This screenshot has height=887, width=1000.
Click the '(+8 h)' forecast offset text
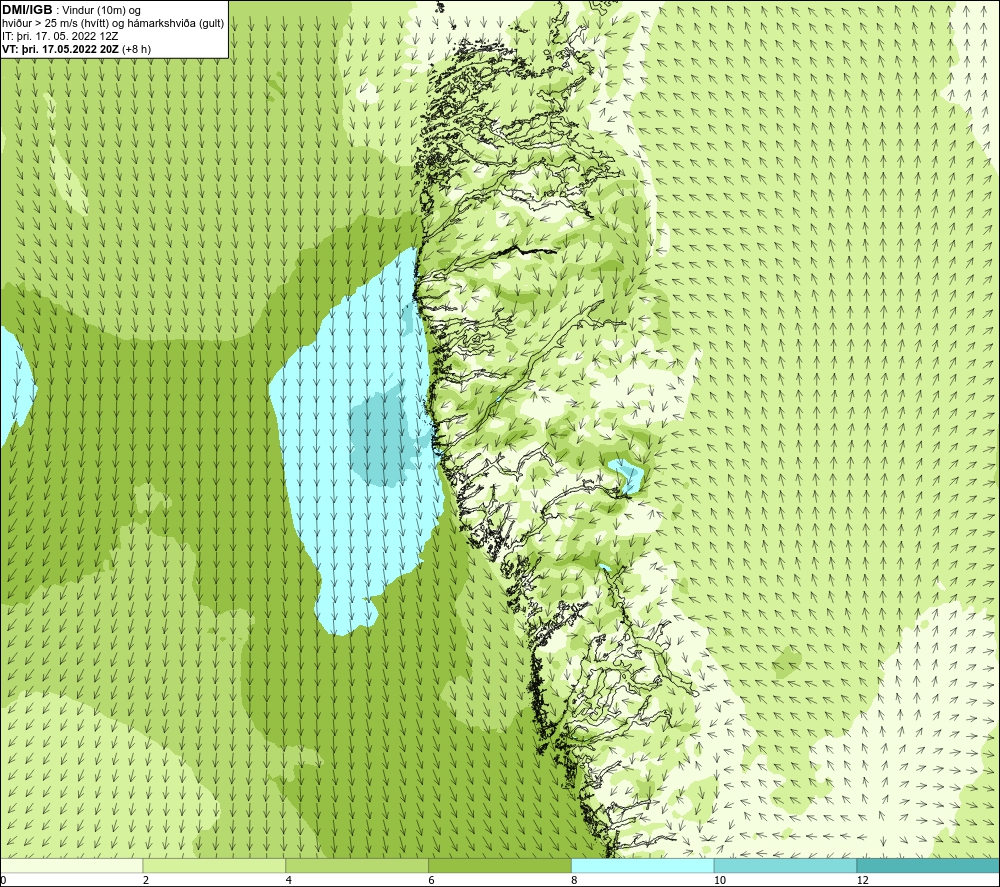click(136, 49)
